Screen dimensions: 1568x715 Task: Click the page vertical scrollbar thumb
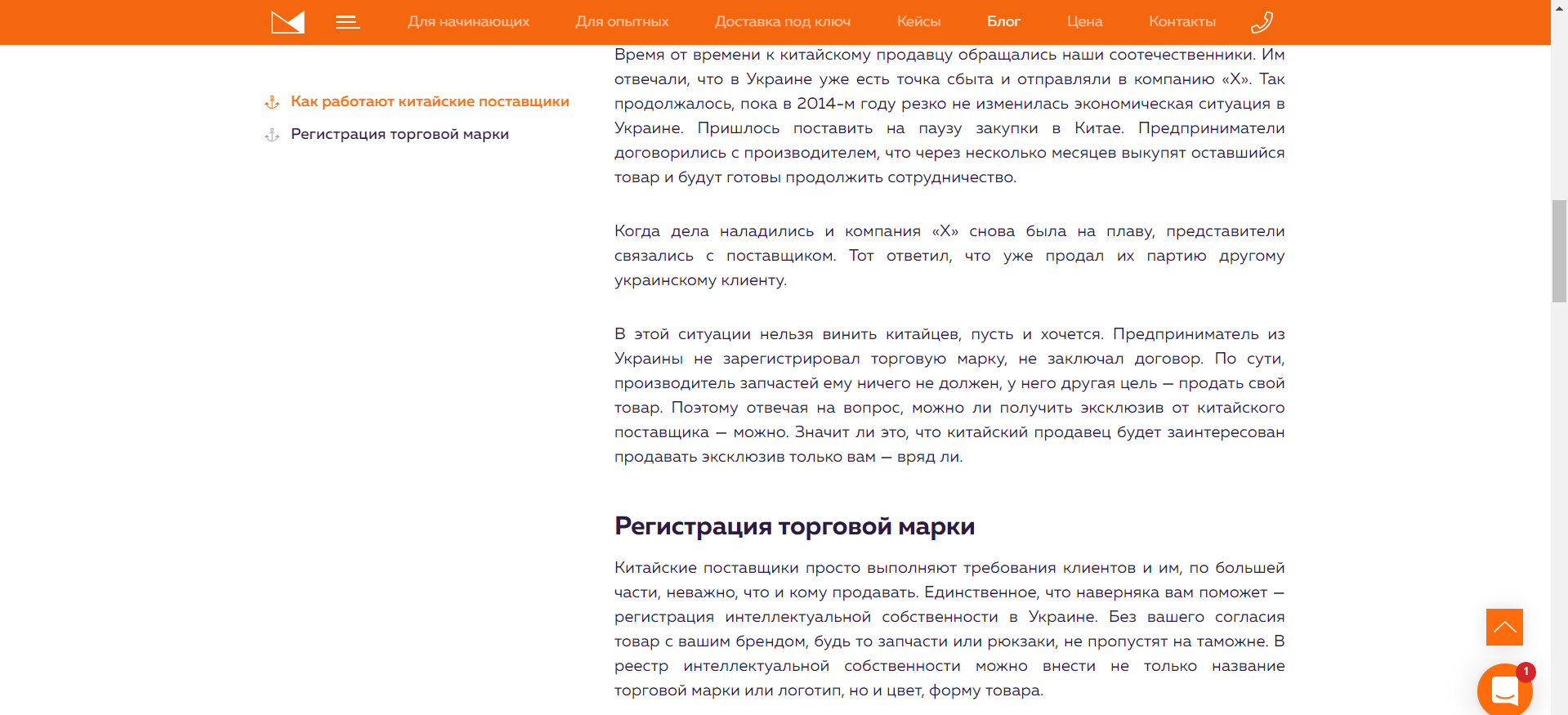click(x=1560, y=251)
